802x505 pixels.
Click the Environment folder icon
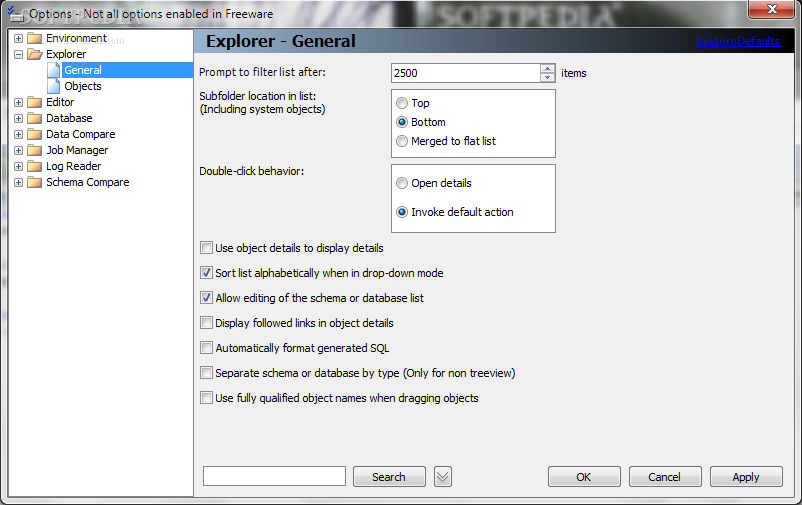pos(34,38)
